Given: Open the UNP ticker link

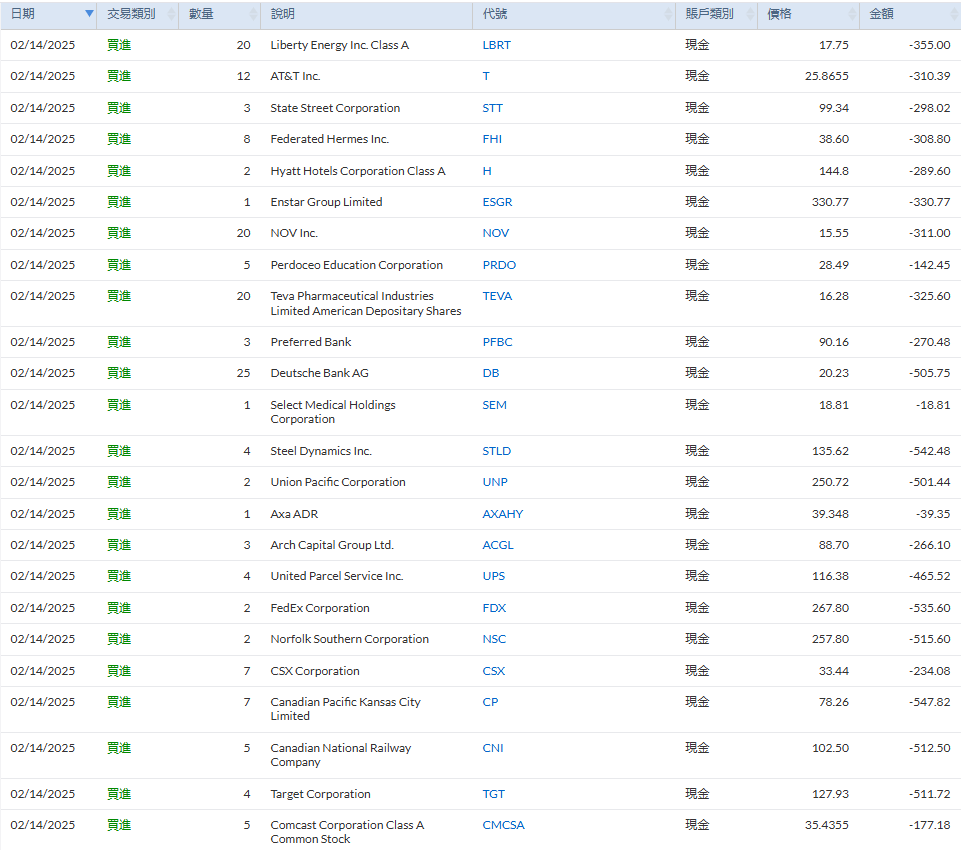Looking at the screenshot, I should point(495,482).
